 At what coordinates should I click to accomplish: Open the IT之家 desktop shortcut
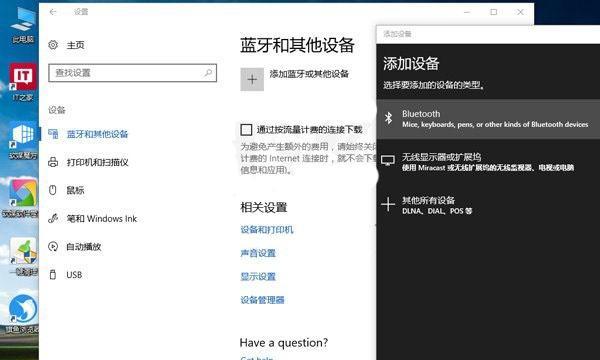pyautogui.click(x=23, y=82)
